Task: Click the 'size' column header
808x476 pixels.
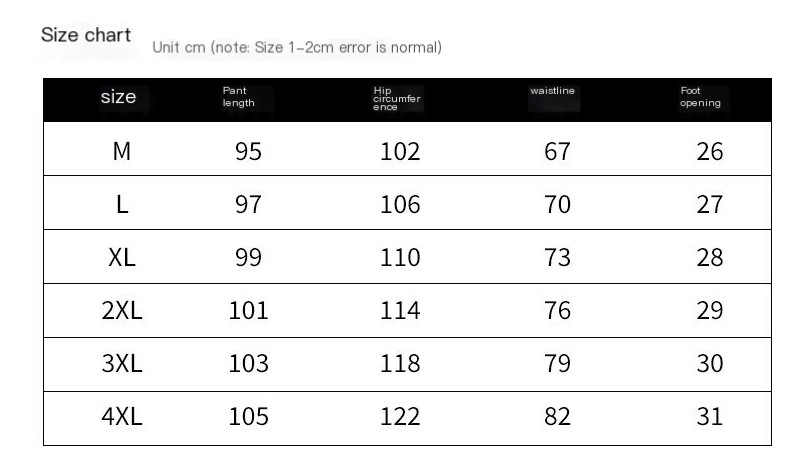Action: [119, 97]
